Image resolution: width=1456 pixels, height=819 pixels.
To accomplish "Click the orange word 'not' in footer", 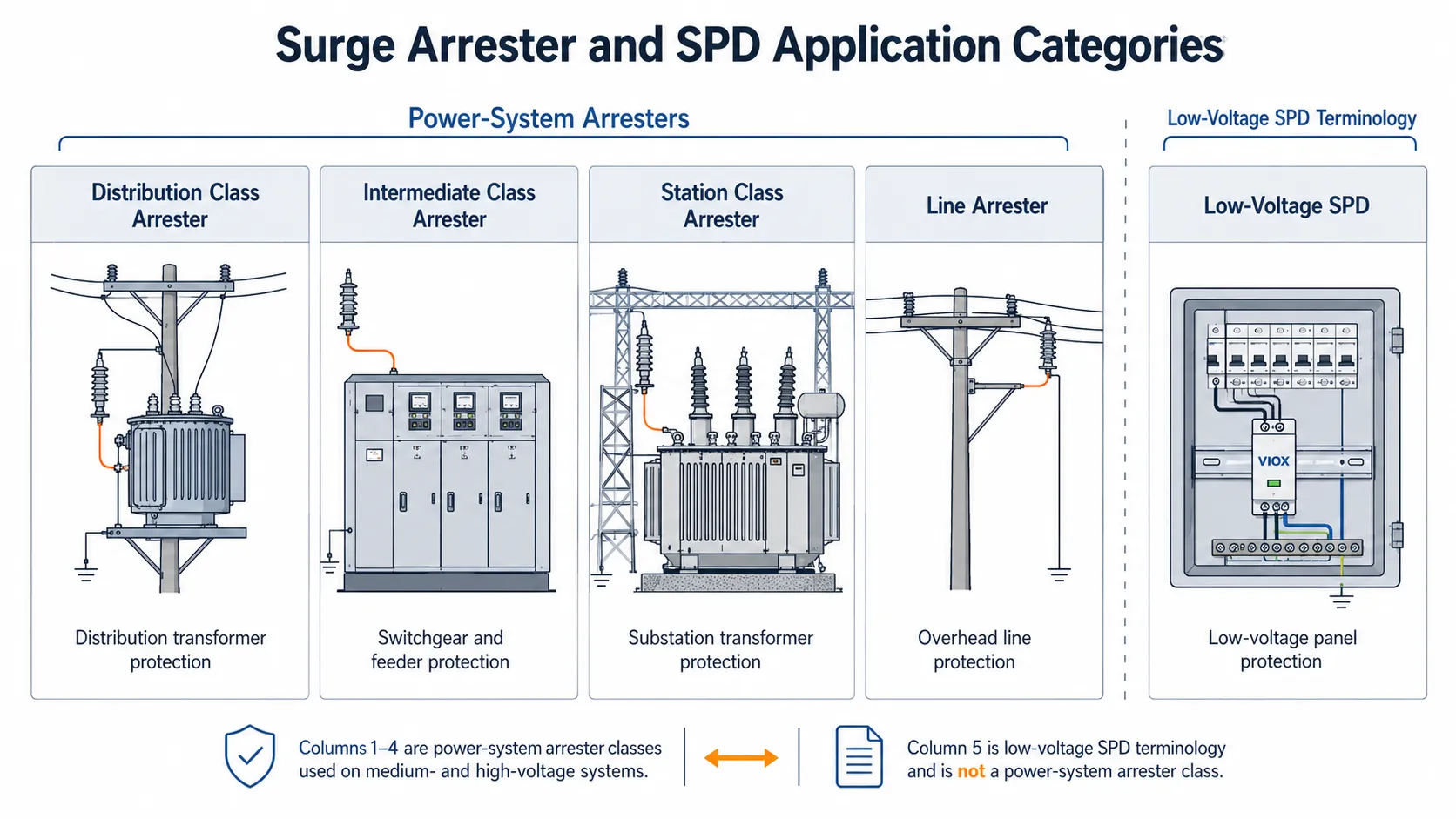I will (971, 771).
